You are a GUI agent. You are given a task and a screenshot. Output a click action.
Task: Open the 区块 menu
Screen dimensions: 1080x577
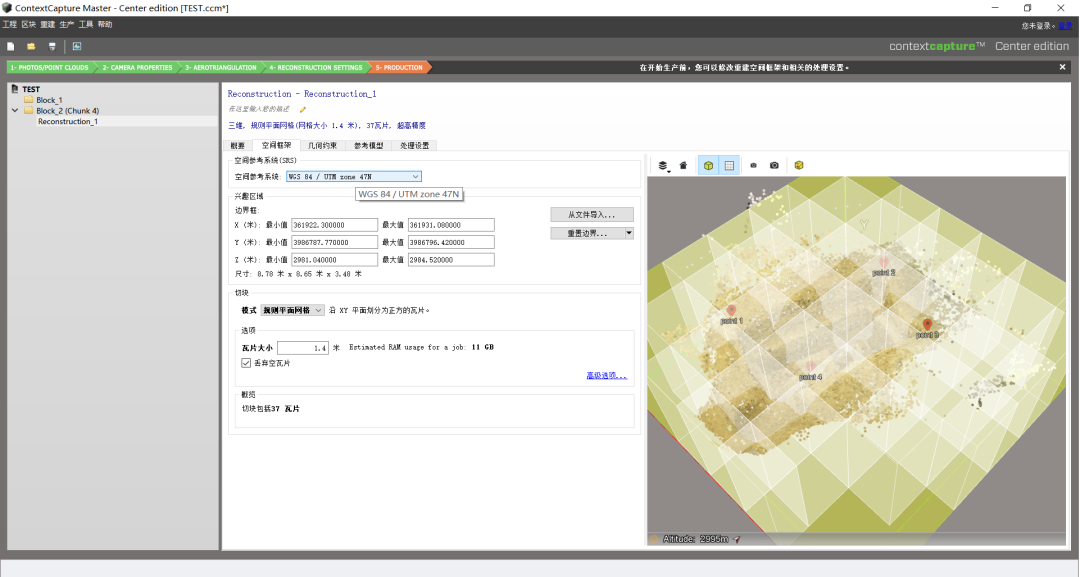(28, 25)
